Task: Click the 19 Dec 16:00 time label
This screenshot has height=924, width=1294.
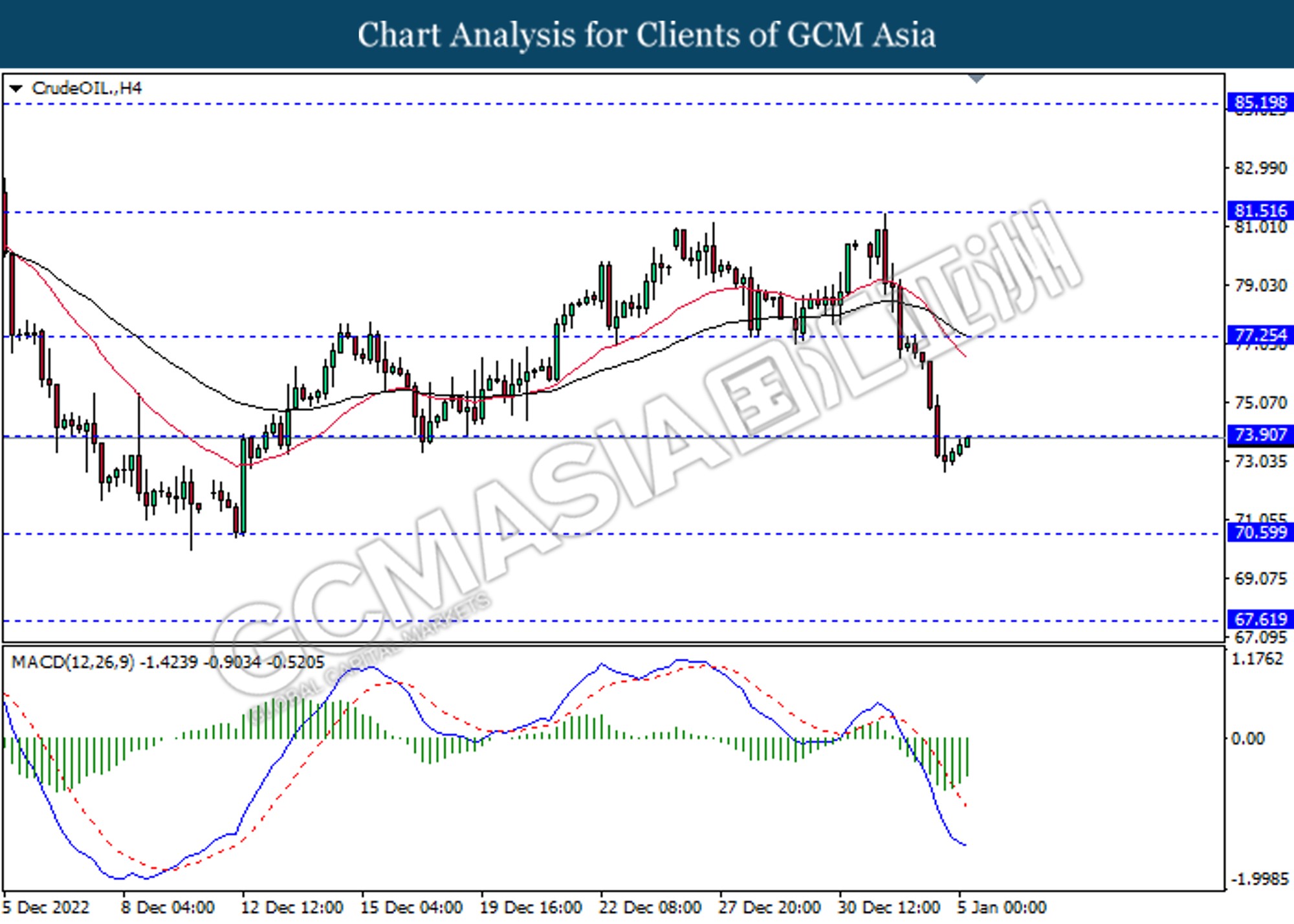Action: pyautogui.click(x=531, y=907)
